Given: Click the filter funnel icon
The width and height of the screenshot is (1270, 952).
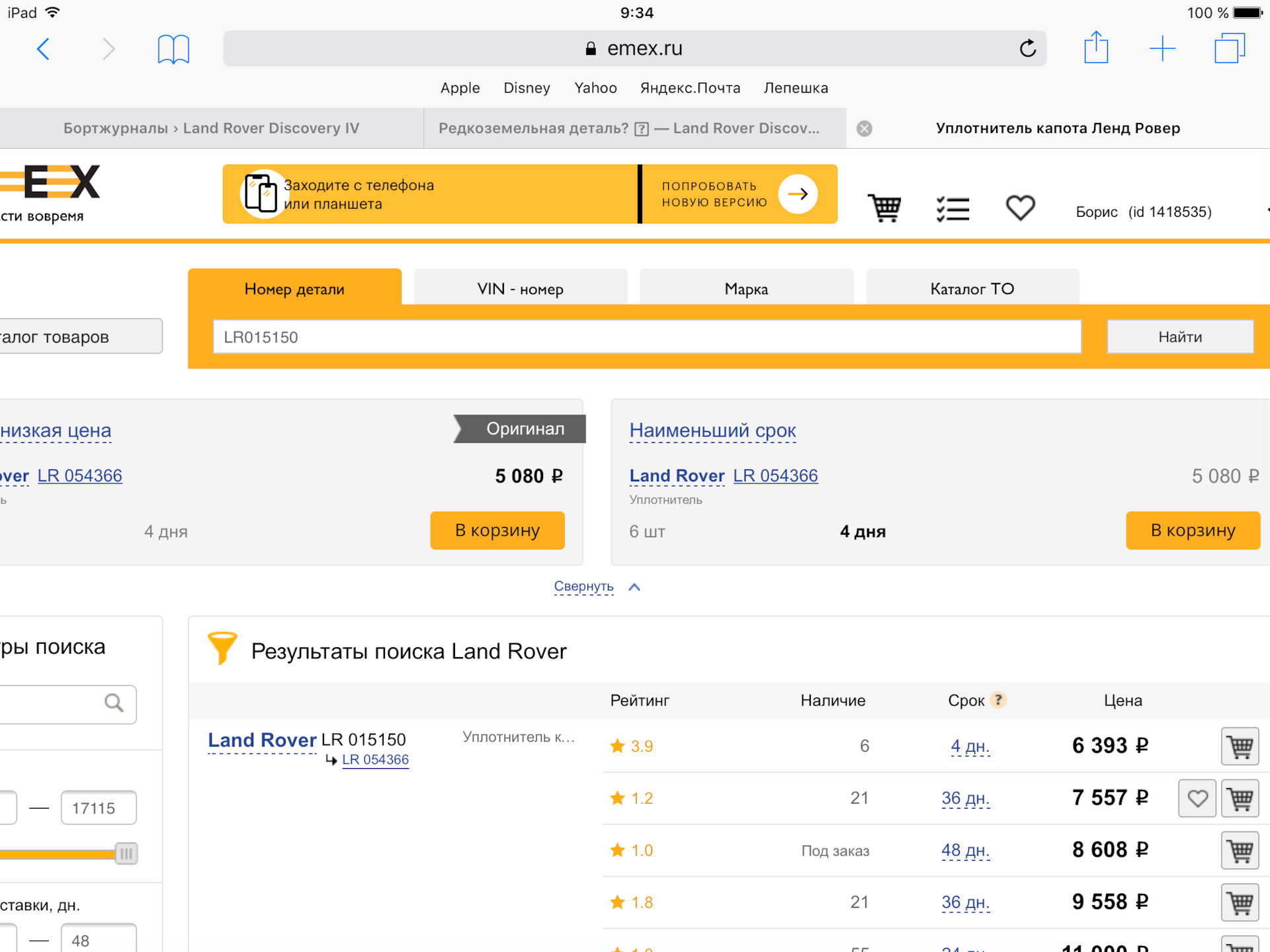Looking at the screenshot, I should [222, 649].
